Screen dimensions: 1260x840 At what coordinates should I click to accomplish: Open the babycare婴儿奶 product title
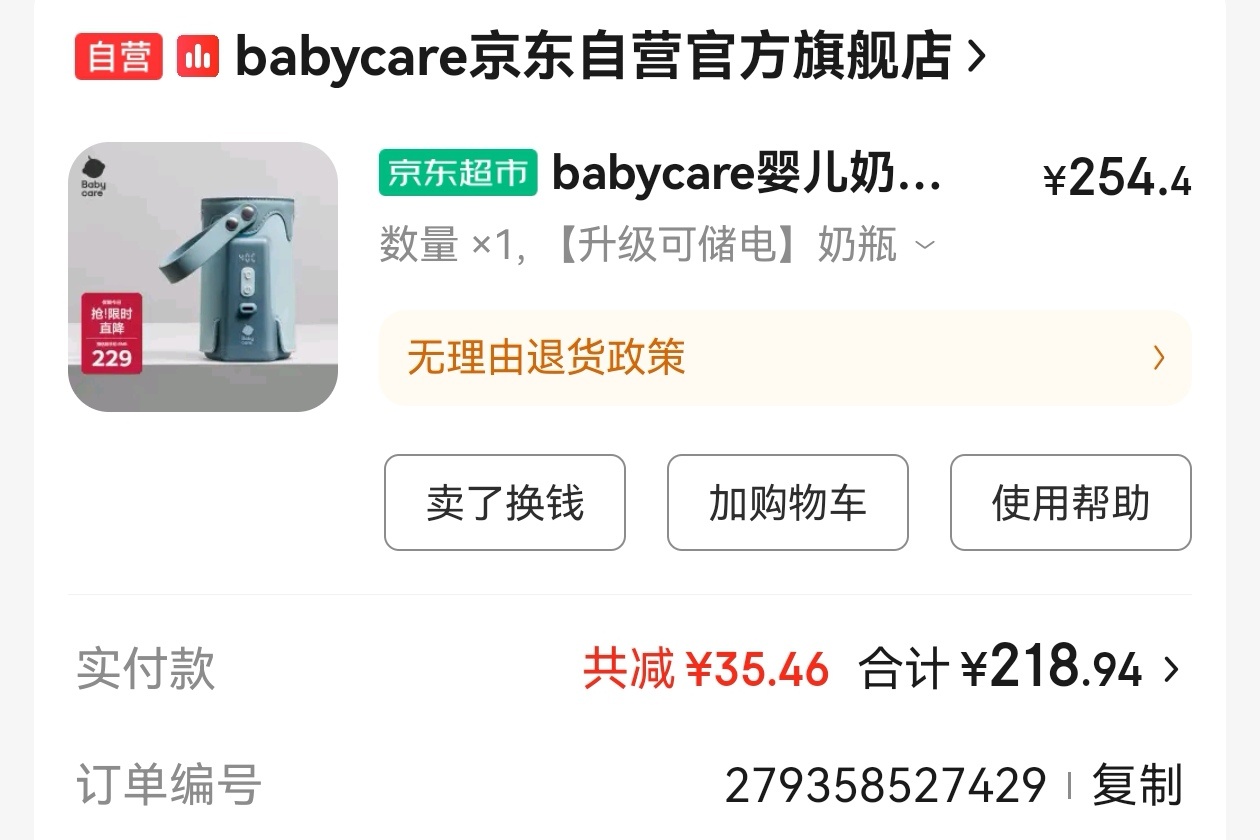pos(747,174)
